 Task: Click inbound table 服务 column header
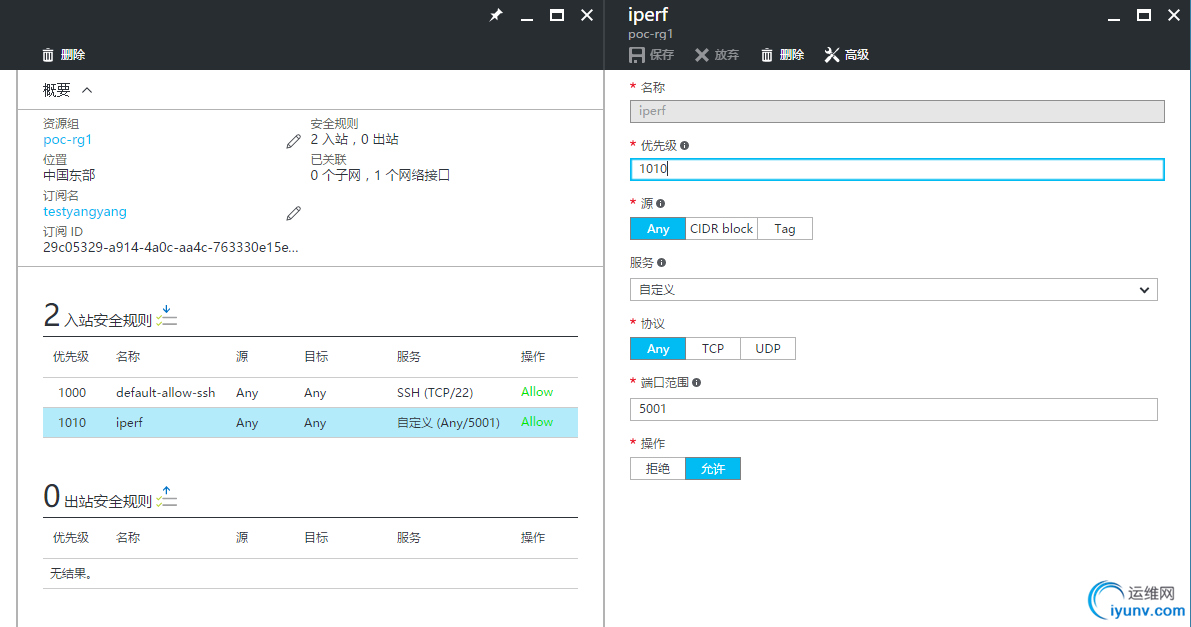click(409, 357)
